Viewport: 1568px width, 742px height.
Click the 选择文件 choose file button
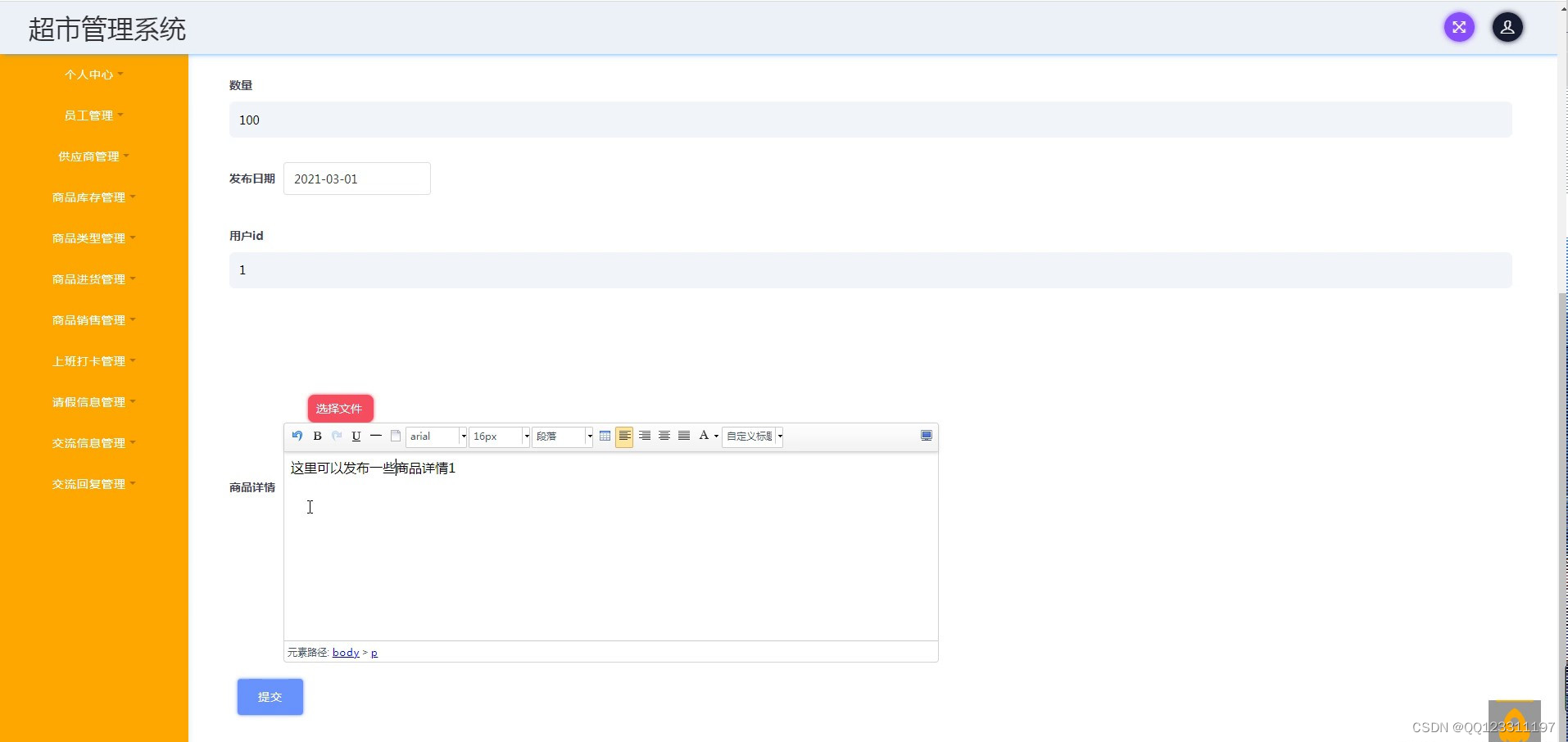[340, 409]
